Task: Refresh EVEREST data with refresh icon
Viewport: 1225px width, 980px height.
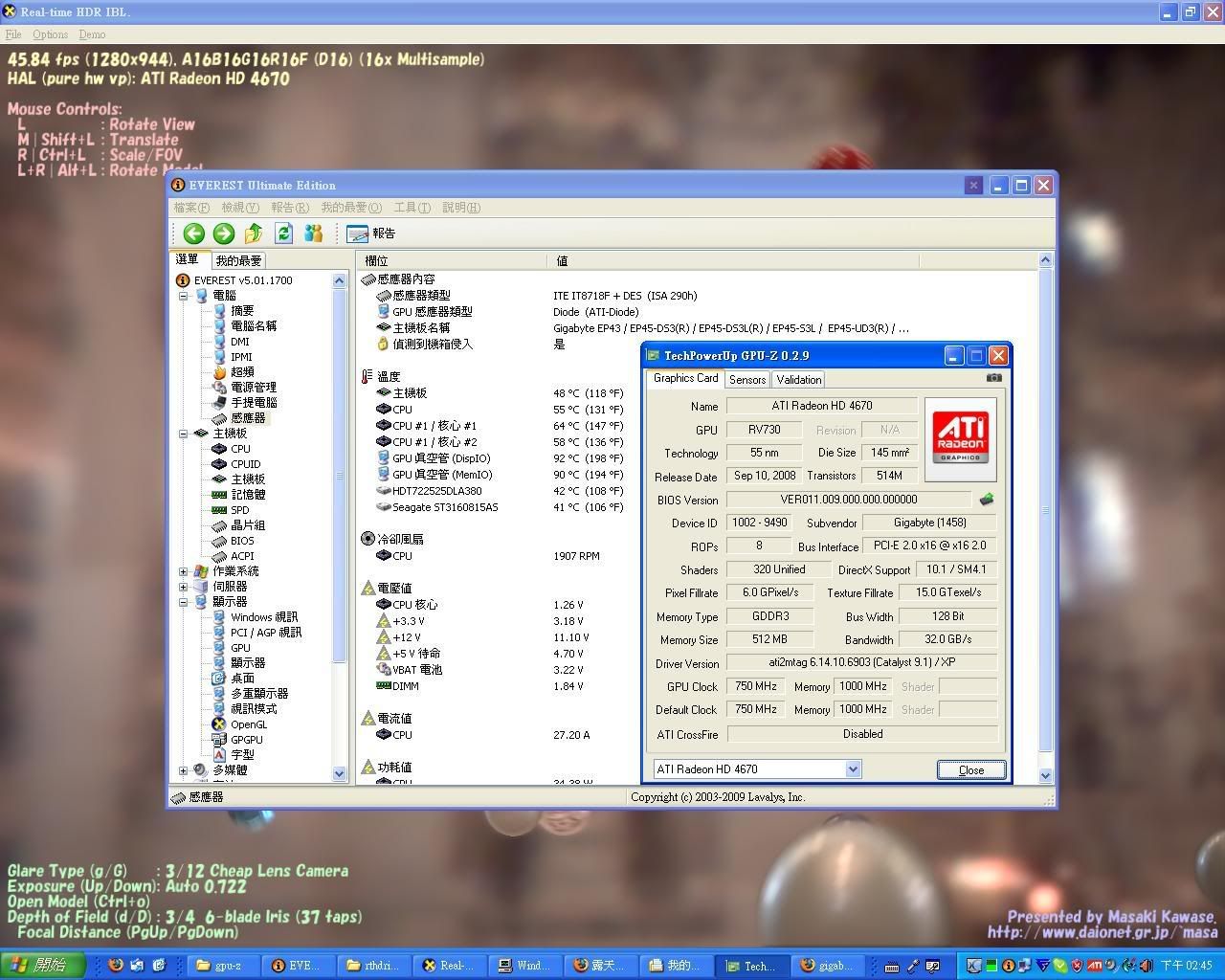Action: (x=283, y=234)
